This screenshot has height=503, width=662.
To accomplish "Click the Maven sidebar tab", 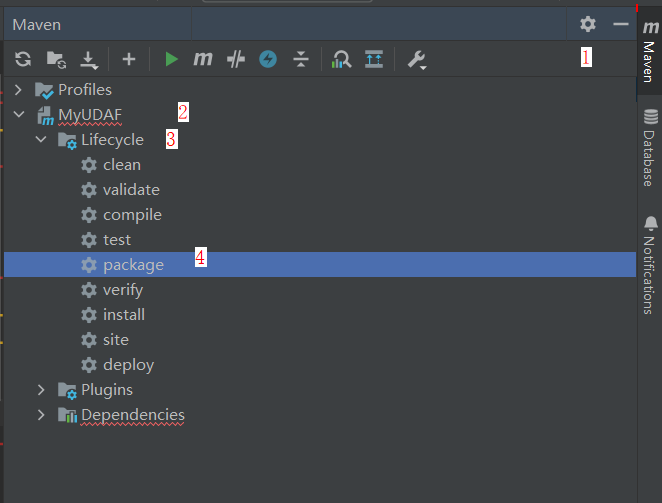I will (649, 52).
